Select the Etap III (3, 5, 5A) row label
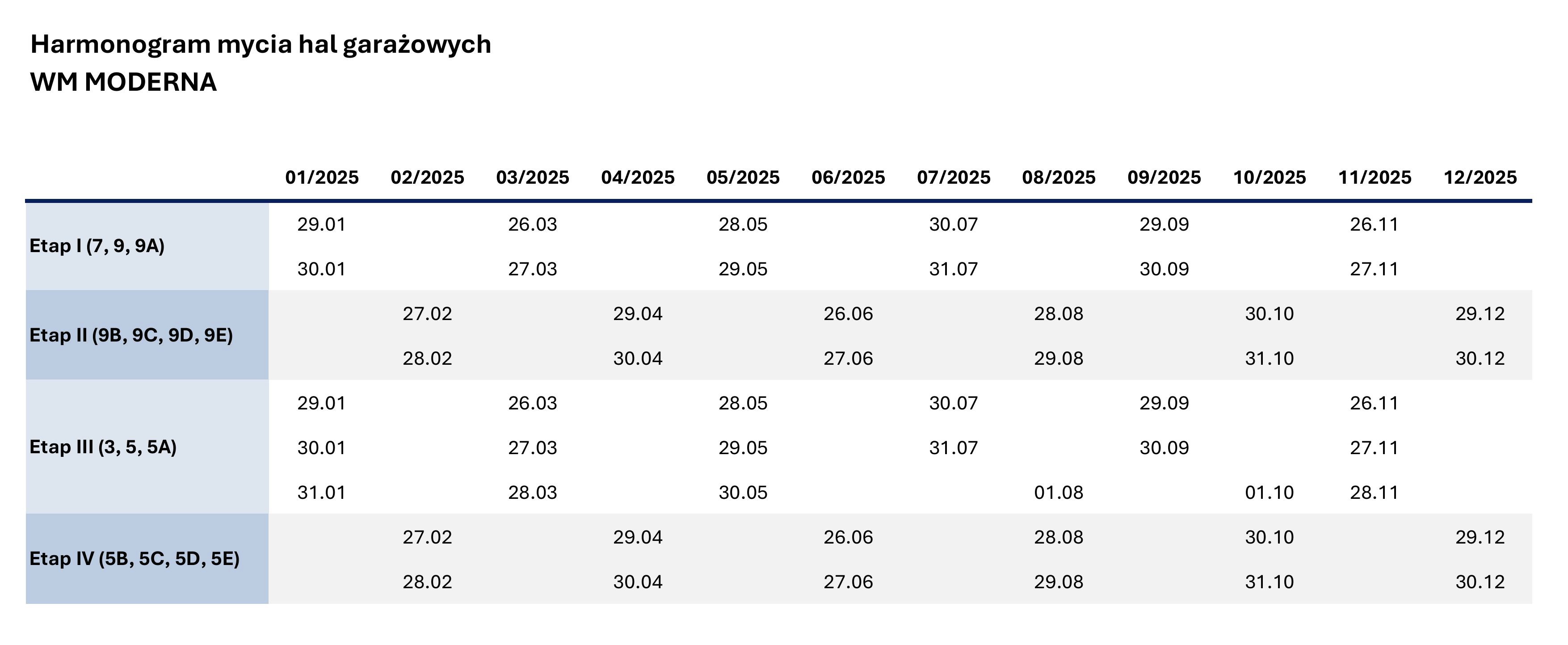This screenshot has height=645, width=1568. (x=103, y=447)
